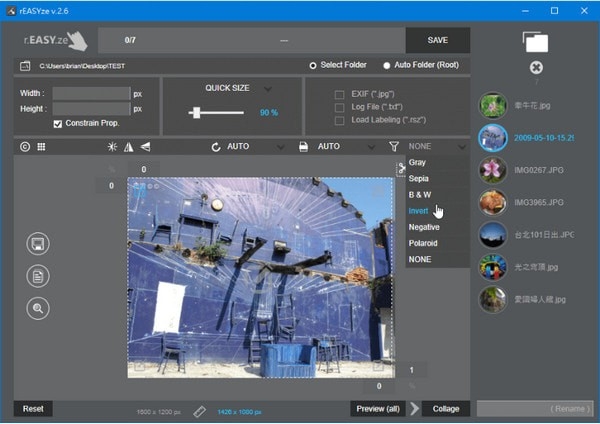Choose Sepia from the filter list
Viewport: 600px width, 424px height.
point(418,178)
